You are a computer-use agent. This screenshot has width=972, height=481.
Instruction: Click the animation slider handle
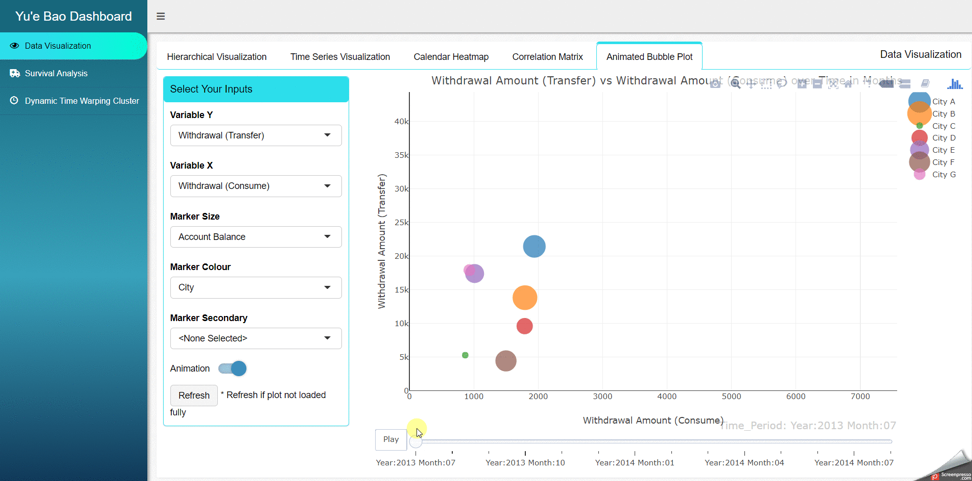pyautogui.click(x=416, y=441)
